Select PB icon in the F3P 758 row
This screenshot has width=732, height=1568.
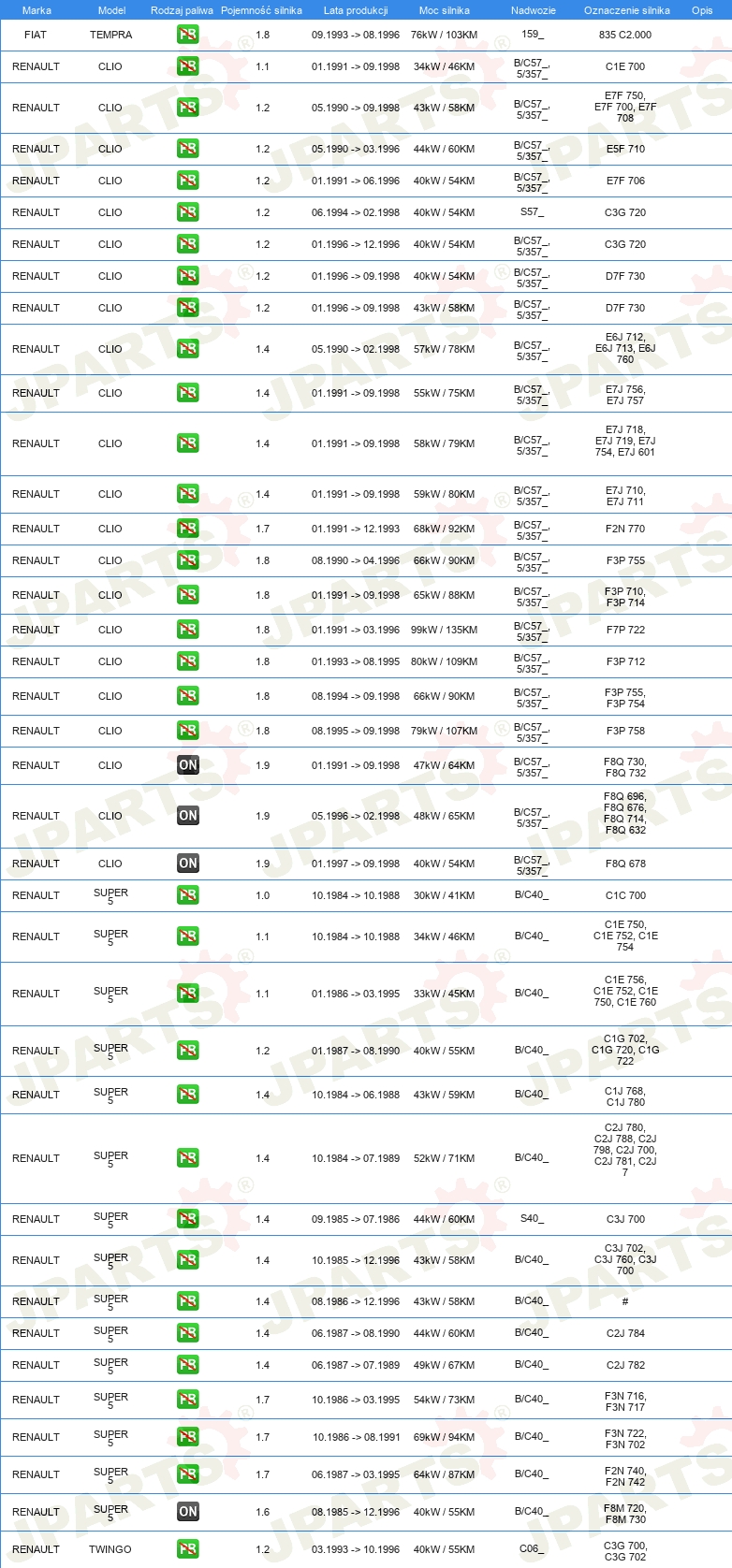[x=188, y=731]
